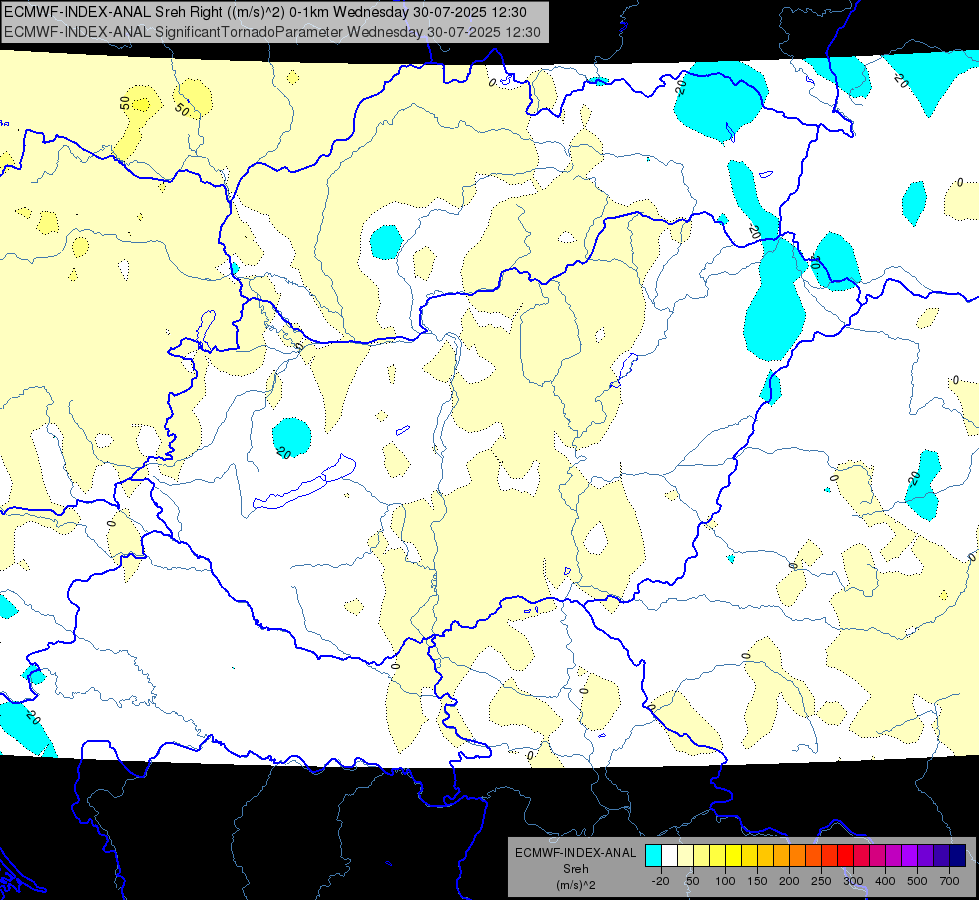The image size is (979, 900).
Task: Select the cyan legend color swatch
Action: tap(653, 856)
